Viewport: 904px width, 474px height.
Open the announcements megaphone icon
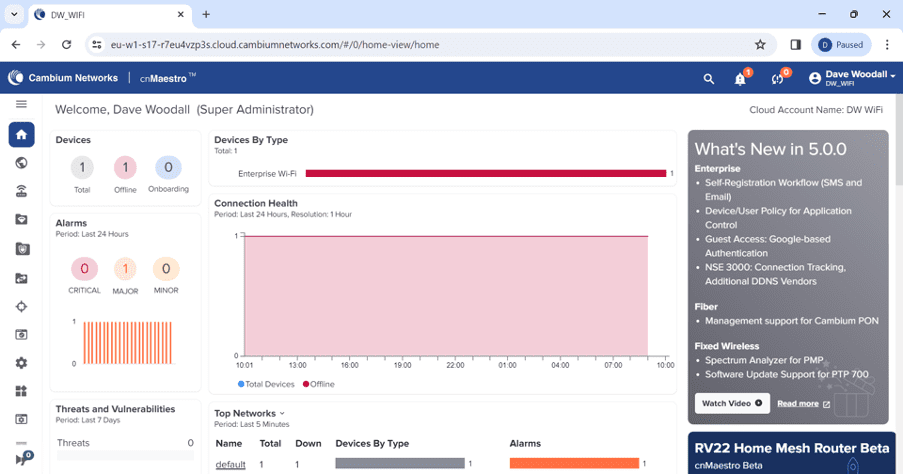(x=23, y=459)
